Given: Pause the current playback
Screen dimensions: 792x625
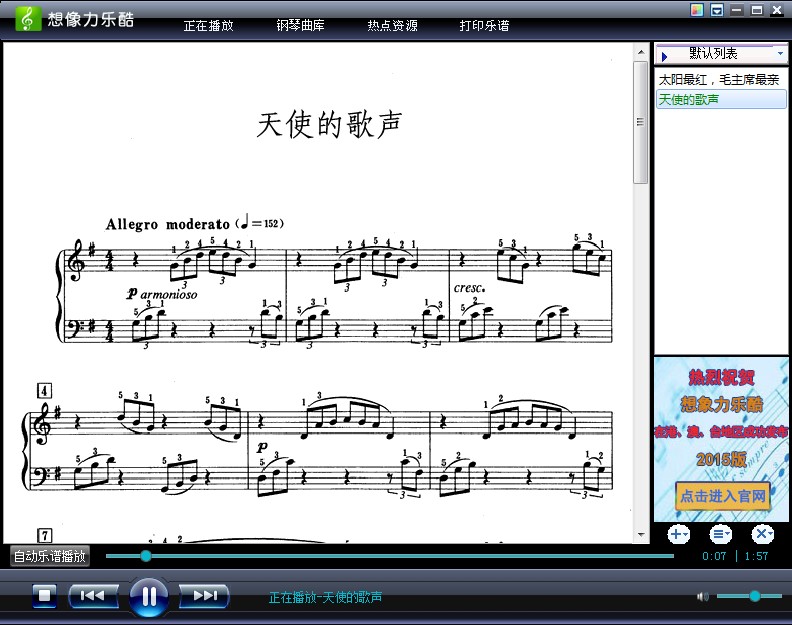Looking at the screenshot, I should click(x=149, y=597).
